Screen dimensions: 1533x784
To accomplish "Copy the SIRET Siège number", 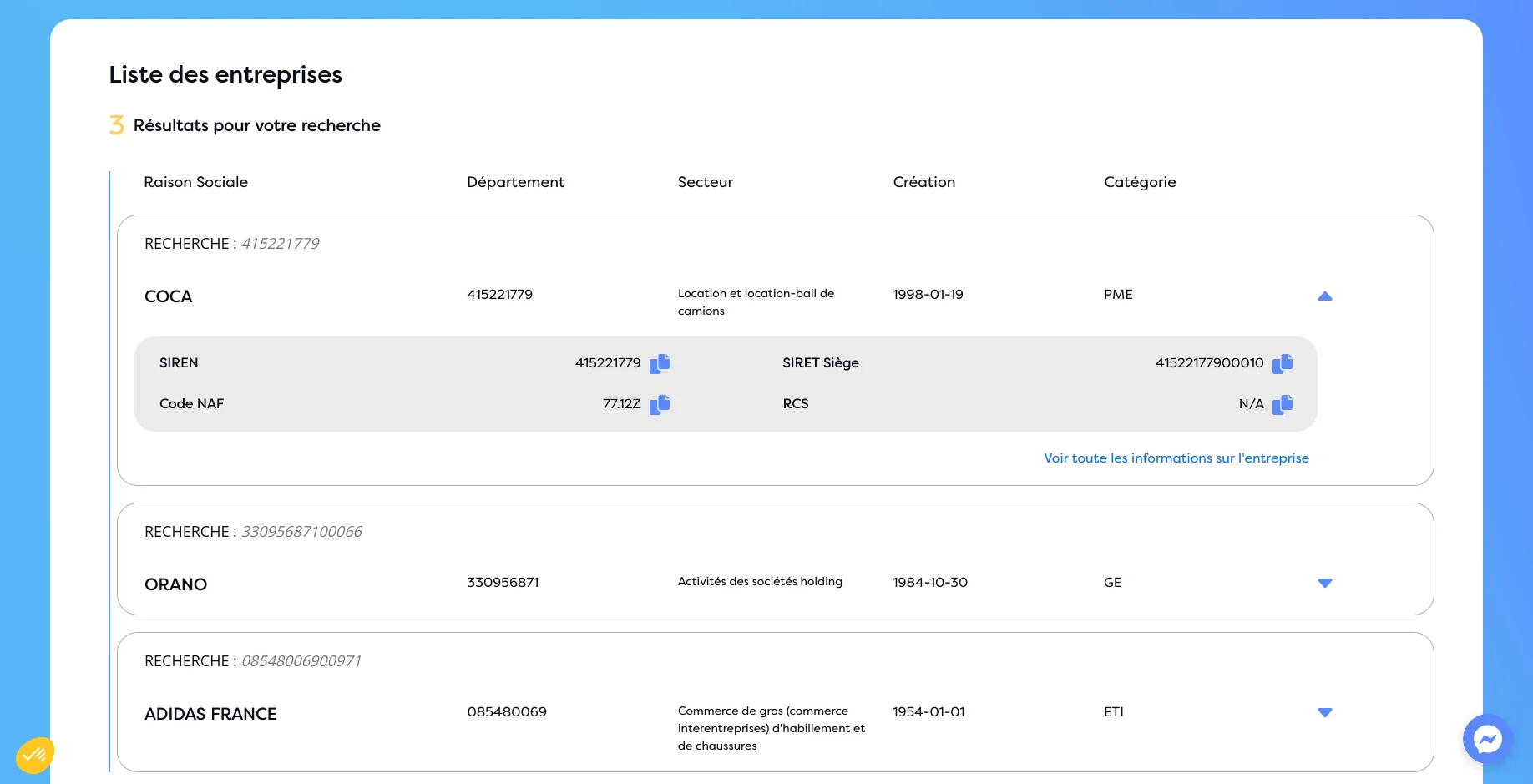I will coord(1283,363).
